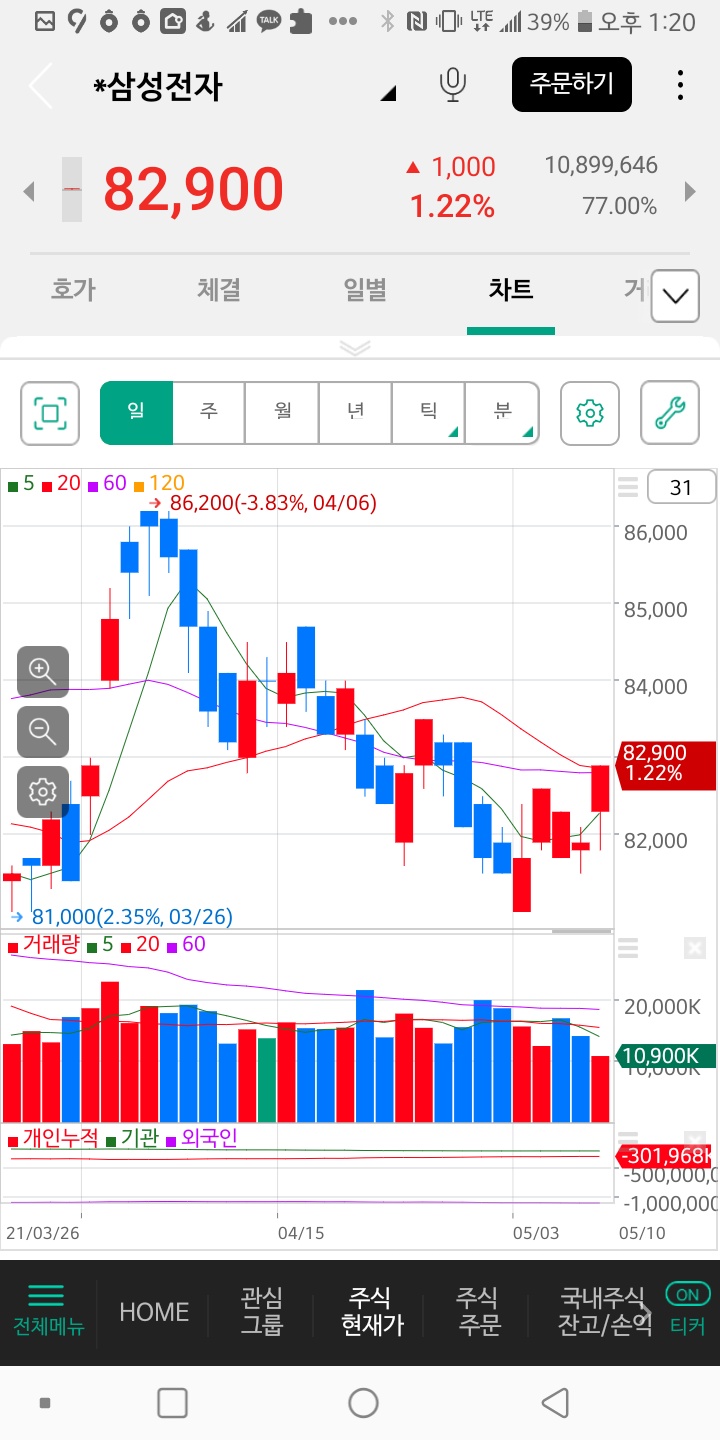
Task: Open chart settings gear in toolbar
Action: coord(590,412)
